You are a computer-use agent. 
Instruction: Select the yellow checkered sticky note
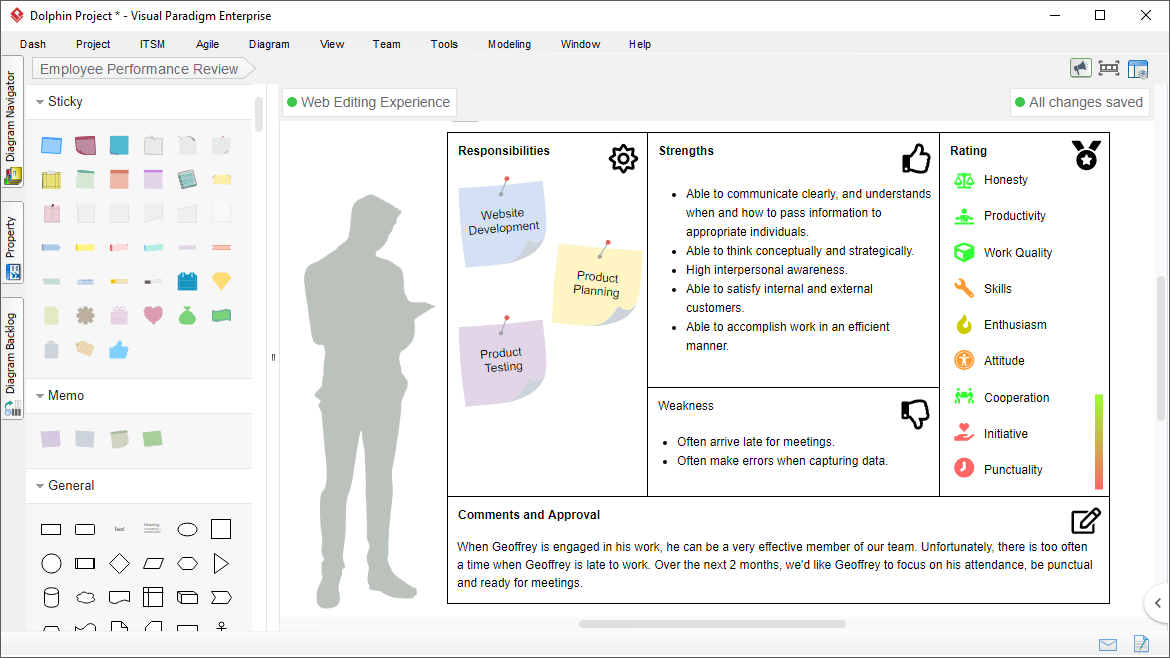(51, 179)
